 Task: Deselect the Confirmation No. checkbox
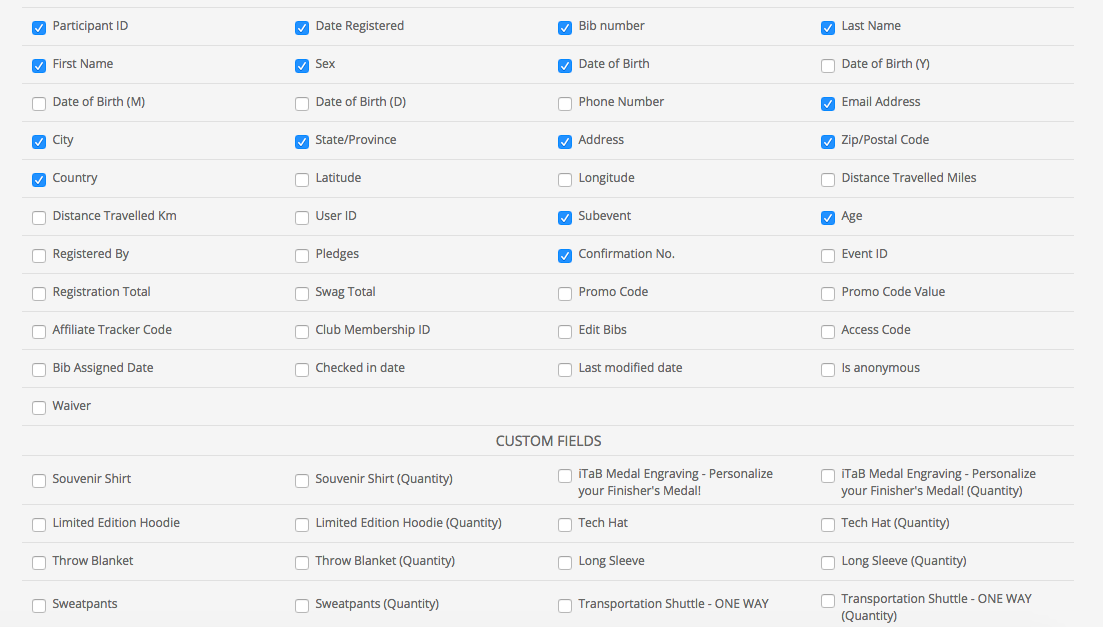(x=565, y=256)
